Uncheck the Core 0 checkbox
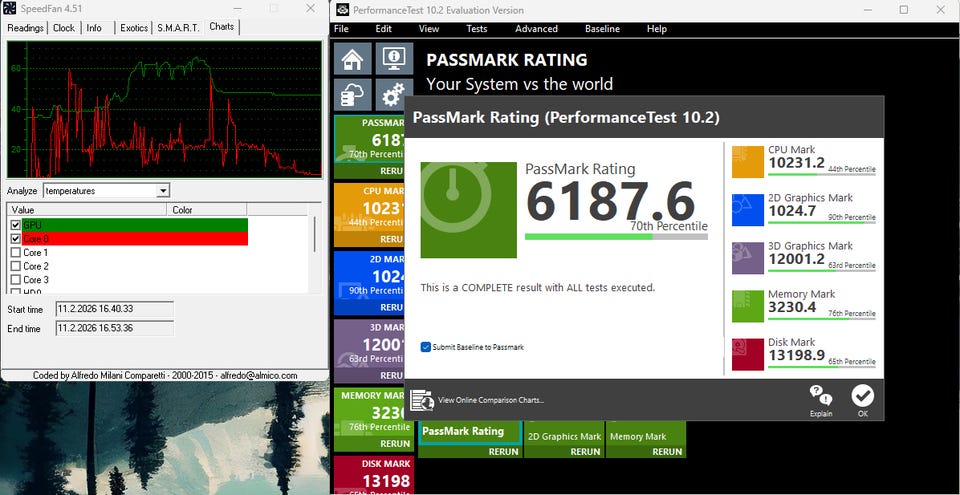This screenshot has width=960, height=495. 15,239
